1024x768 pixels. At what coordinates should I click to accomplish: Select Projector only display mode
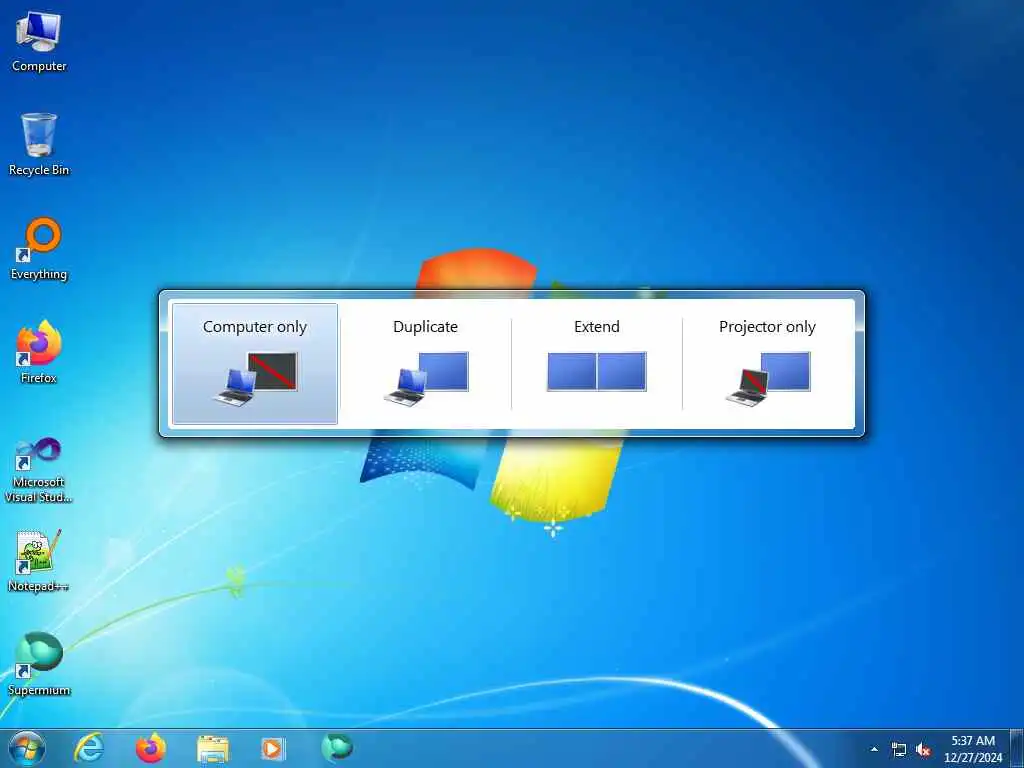pyautogui.click(x=768, y=364)
